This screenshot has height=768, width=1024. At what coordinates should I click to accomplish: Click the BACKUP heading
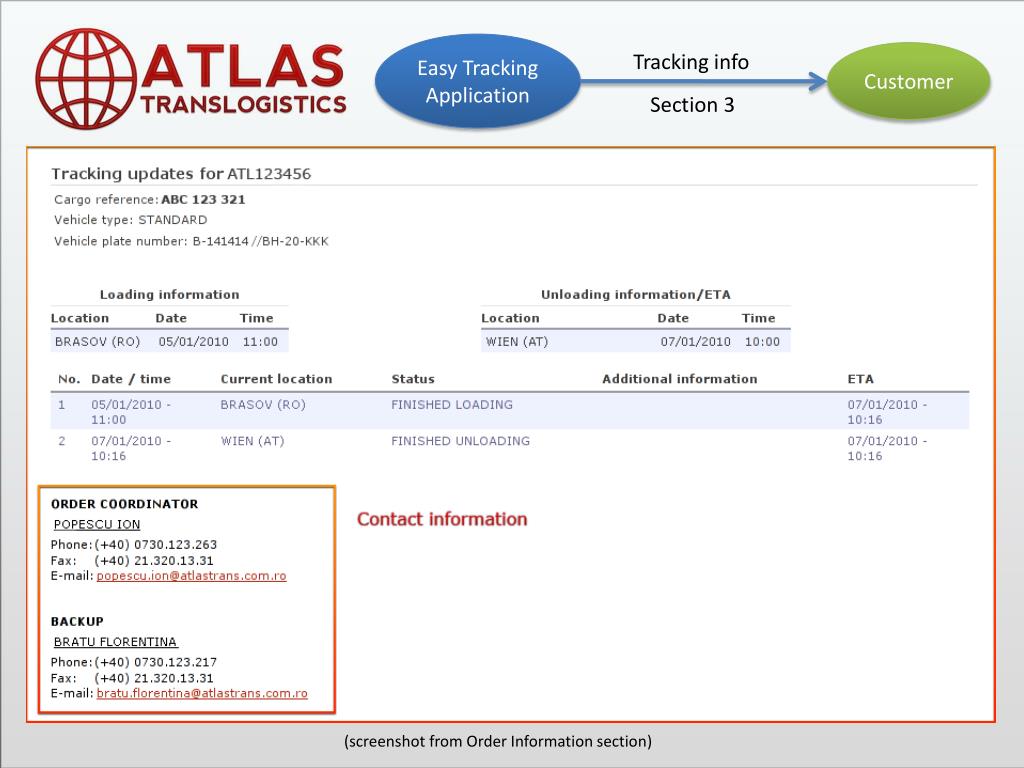(77, 622)
